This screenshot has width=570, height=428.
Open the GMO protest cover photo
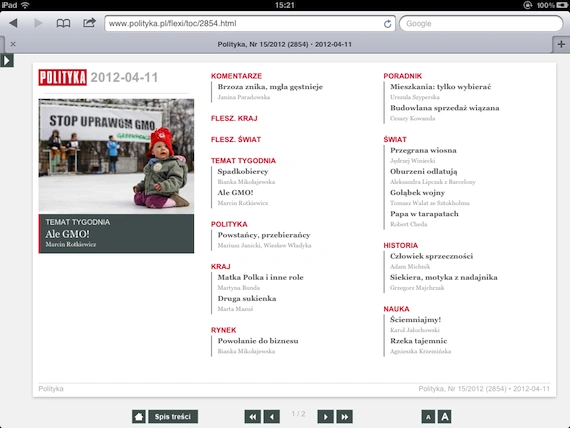tap(116, 156)
